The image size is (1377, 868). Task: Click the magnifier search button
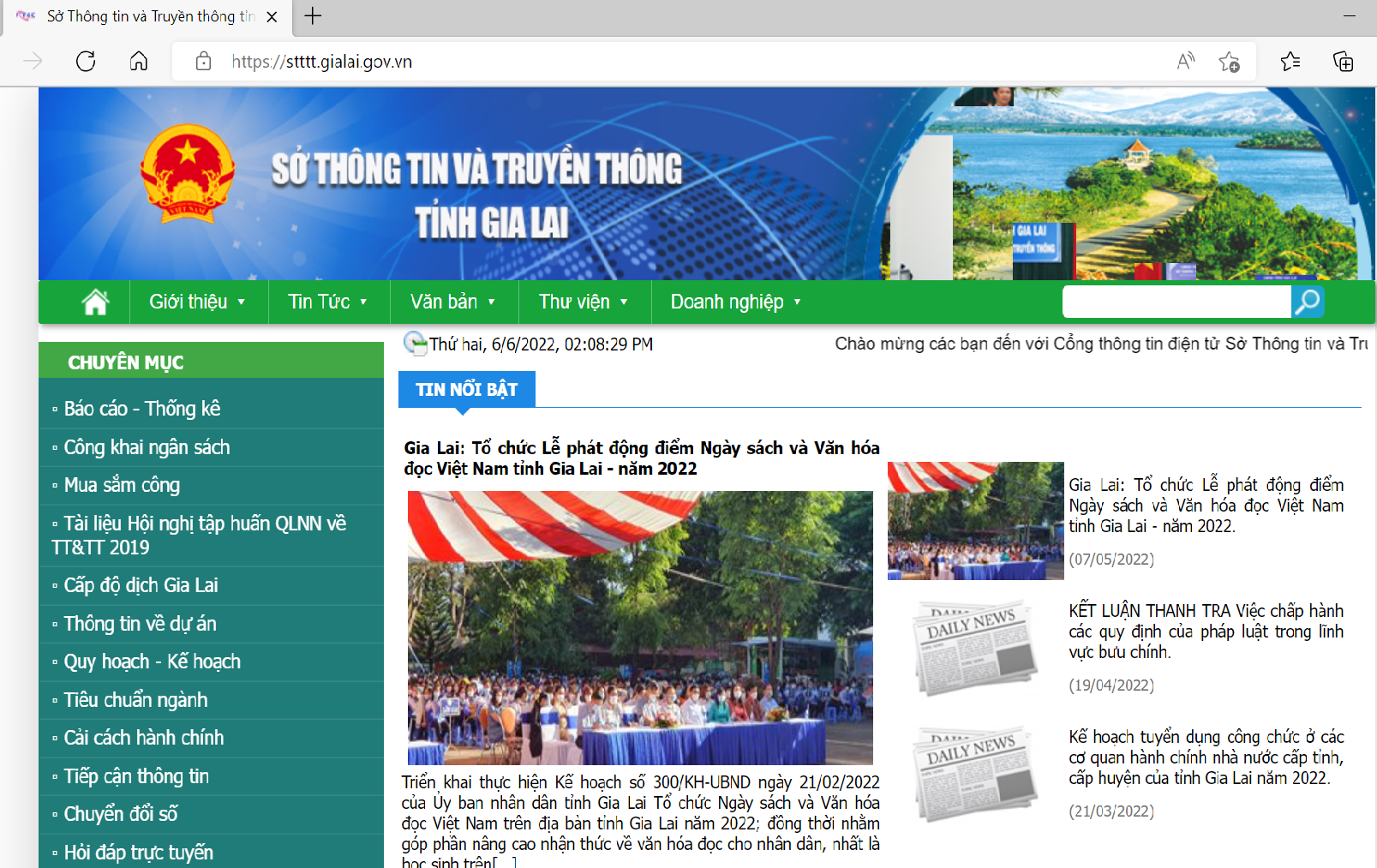point(1308,302)
